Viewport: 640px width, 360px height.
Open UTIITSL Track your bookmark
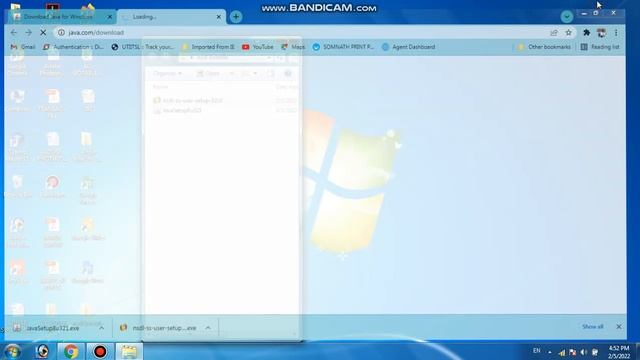(x=143, y=47)
